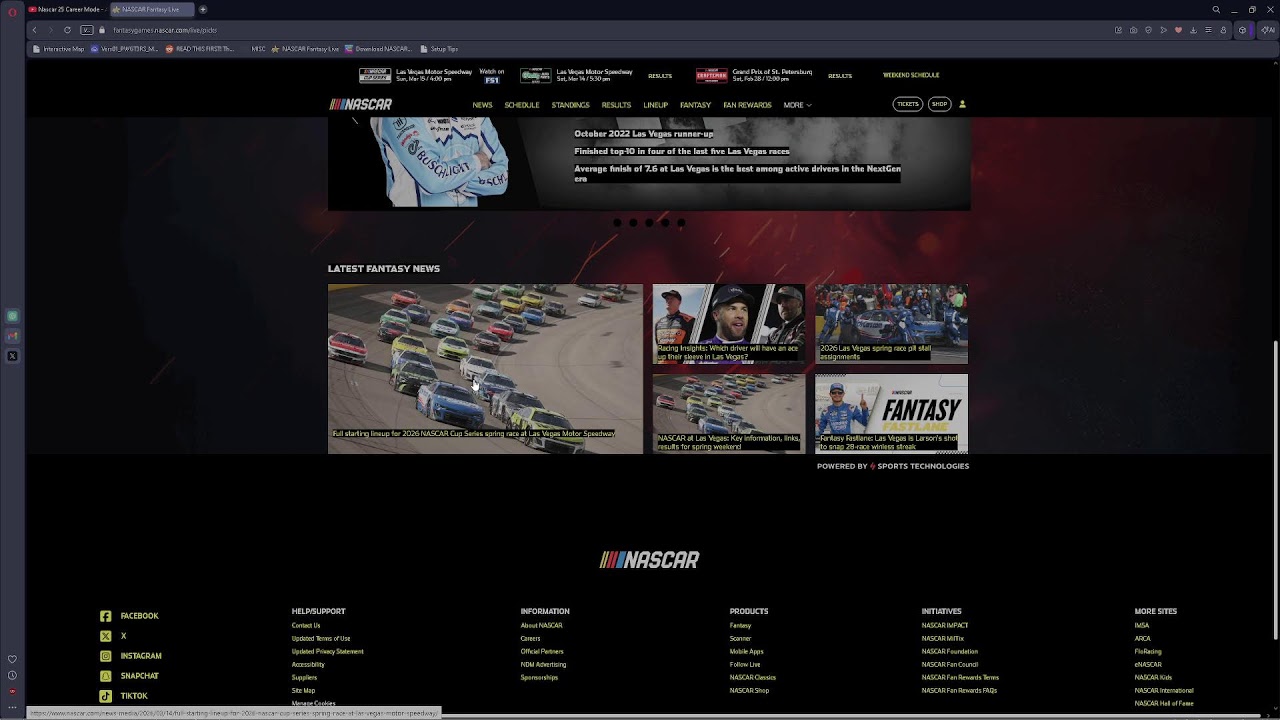Open X (Twitter) in Opera sidebar
The height and width of the screenshot is (720, 1280).
click(x=12, y=356)
